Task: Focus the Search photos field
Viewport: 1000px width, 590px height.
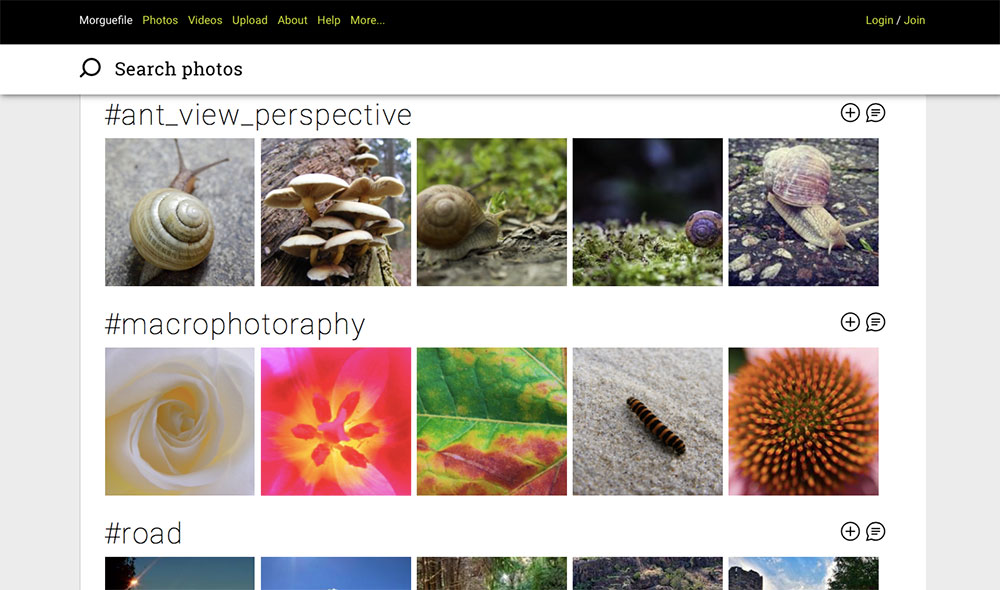Action: (179, 69)
